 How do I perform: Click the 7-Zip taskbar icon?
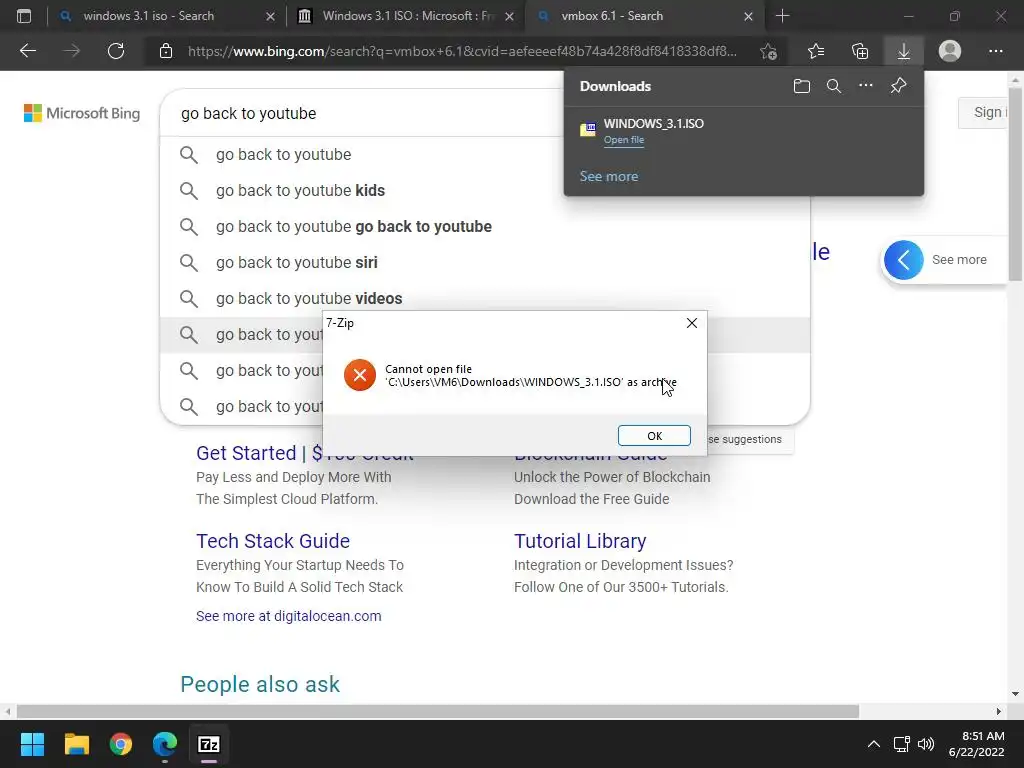[x=209, y=744]
